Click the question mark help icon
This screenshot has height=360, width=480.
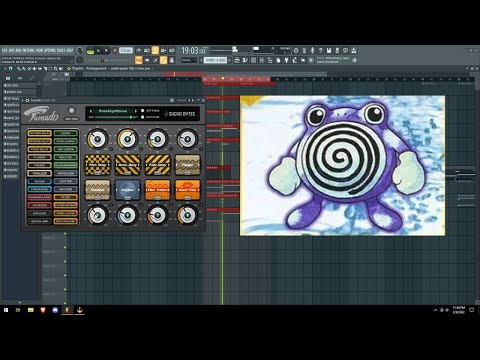(320, 50)
